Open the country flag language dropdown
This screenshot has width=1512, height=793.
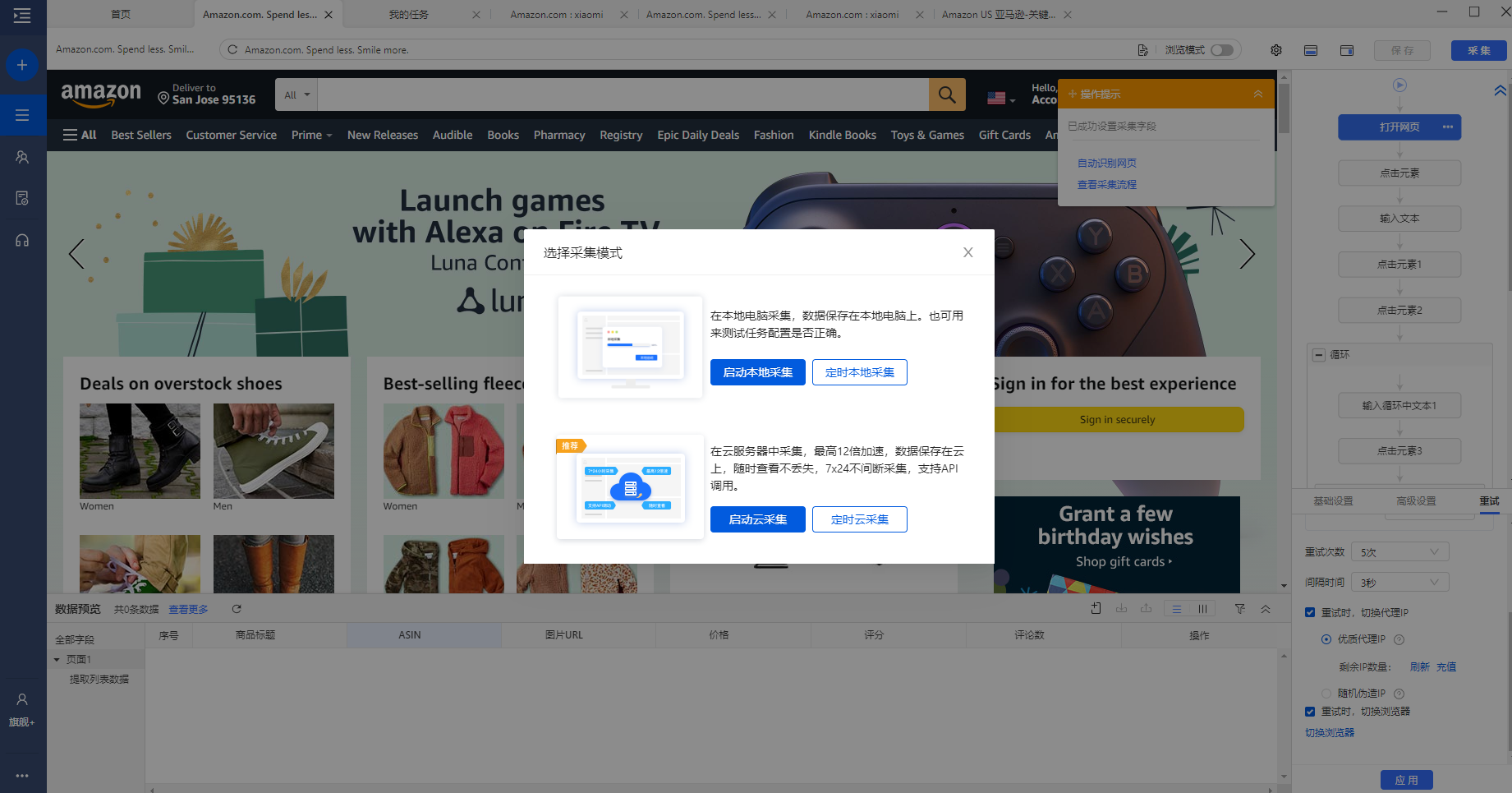[x=1001, y=98]
